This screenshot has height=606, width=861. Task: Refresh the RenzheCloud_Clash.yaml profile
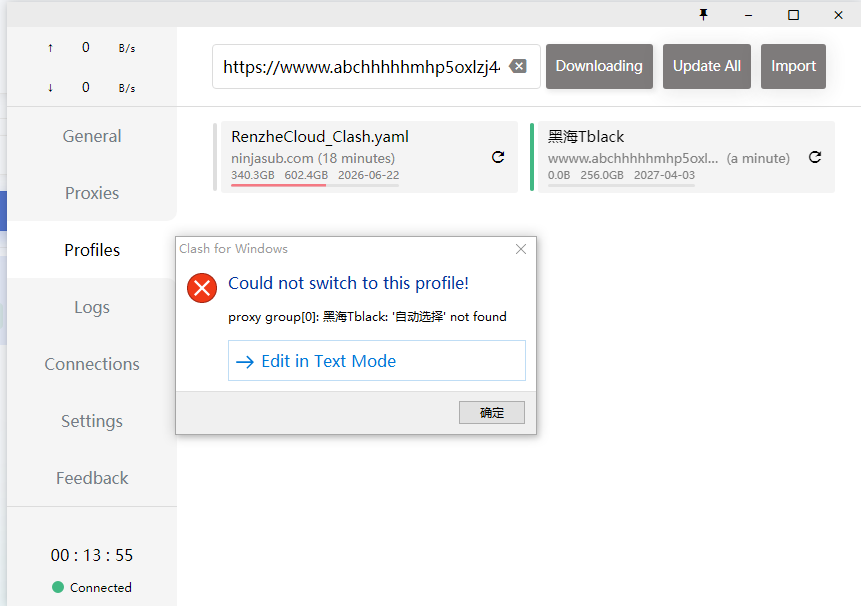(x=498, y=157)
